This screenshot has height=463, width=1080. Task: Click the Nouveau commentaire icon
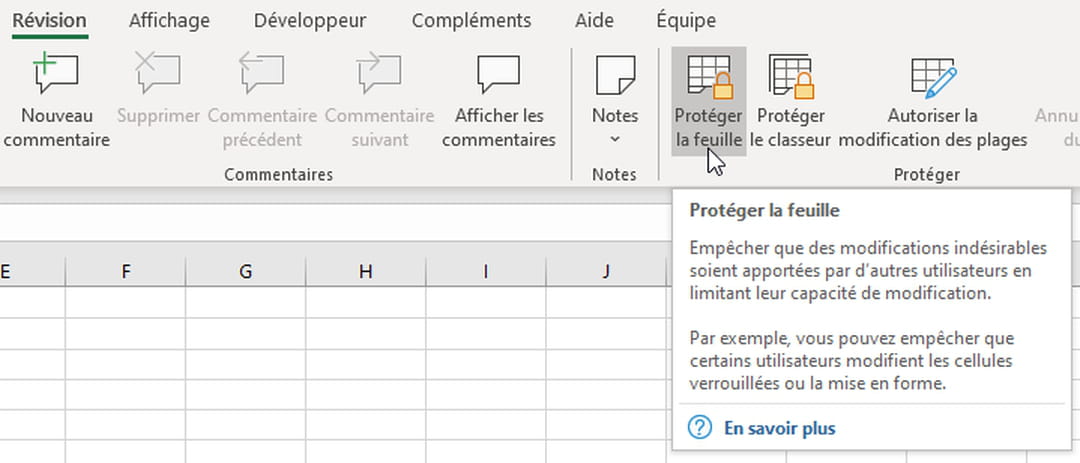(56, 73)
